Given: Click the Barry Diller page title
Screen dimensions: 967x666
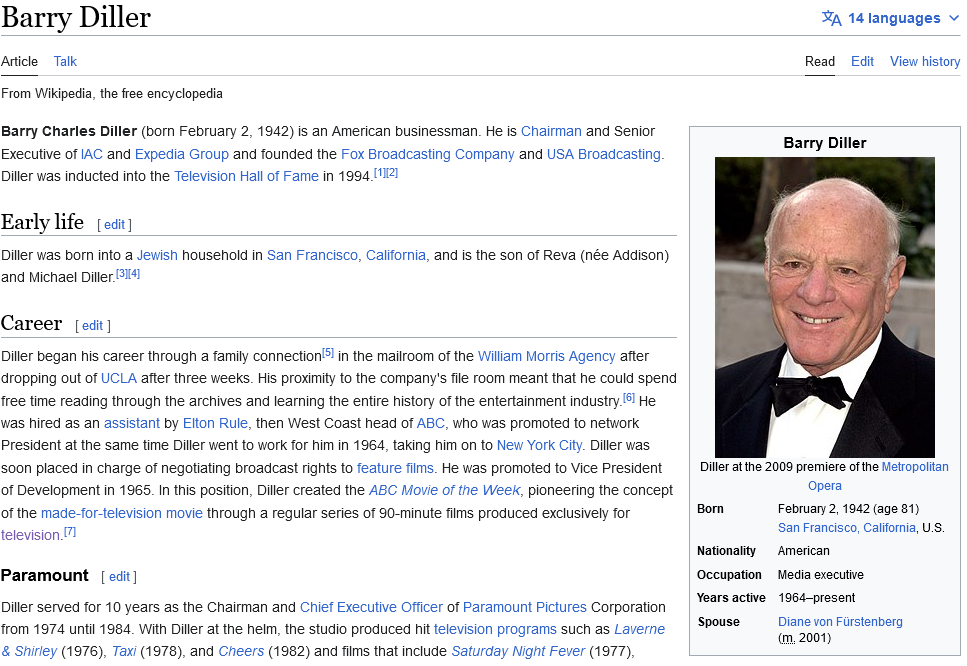Looking at the screenshot, I should click(x=76, y=17).
